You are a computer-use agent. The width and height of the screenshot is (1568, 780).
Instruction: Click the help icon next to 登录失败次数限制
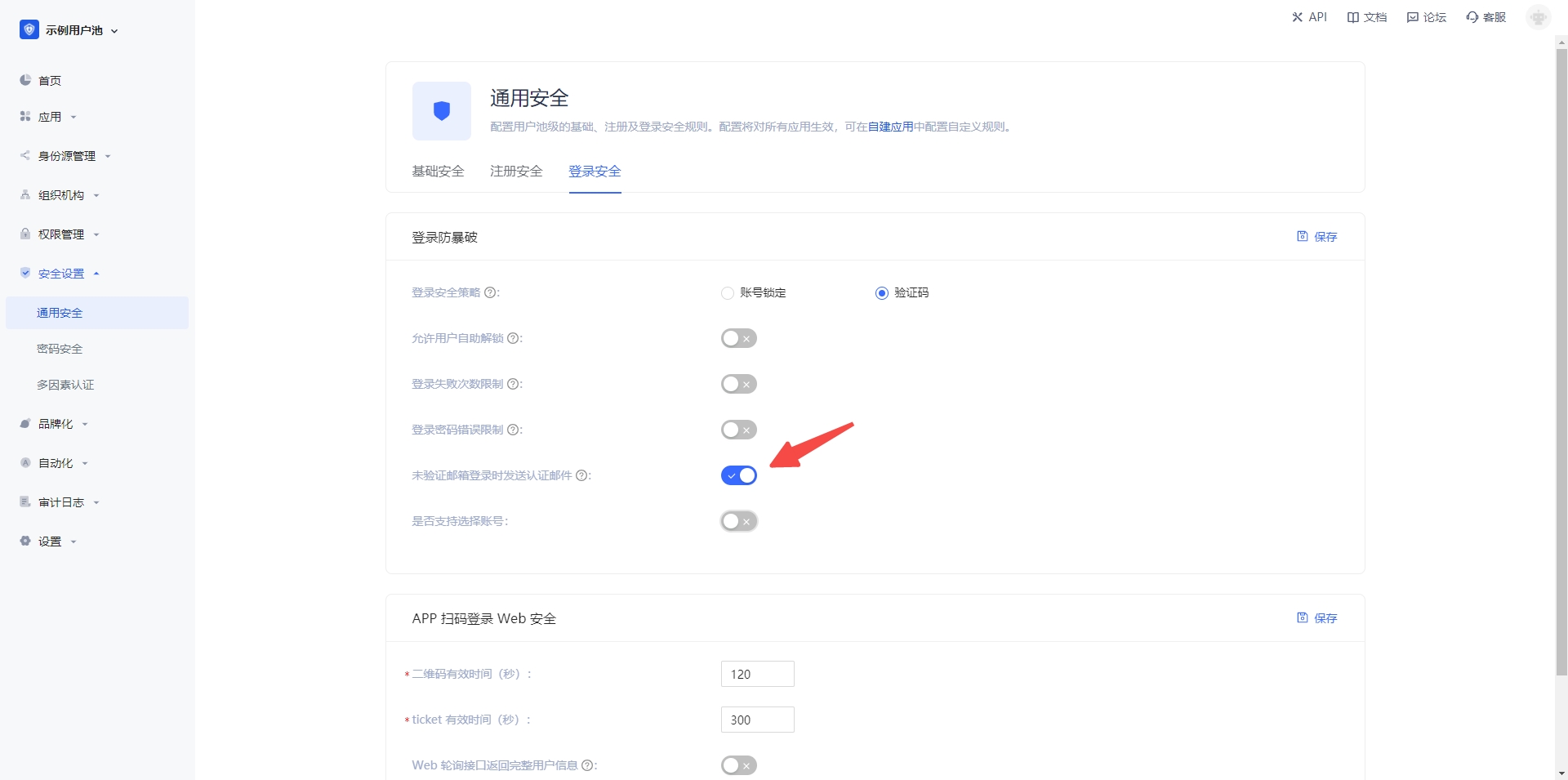[x=513, y=384]
